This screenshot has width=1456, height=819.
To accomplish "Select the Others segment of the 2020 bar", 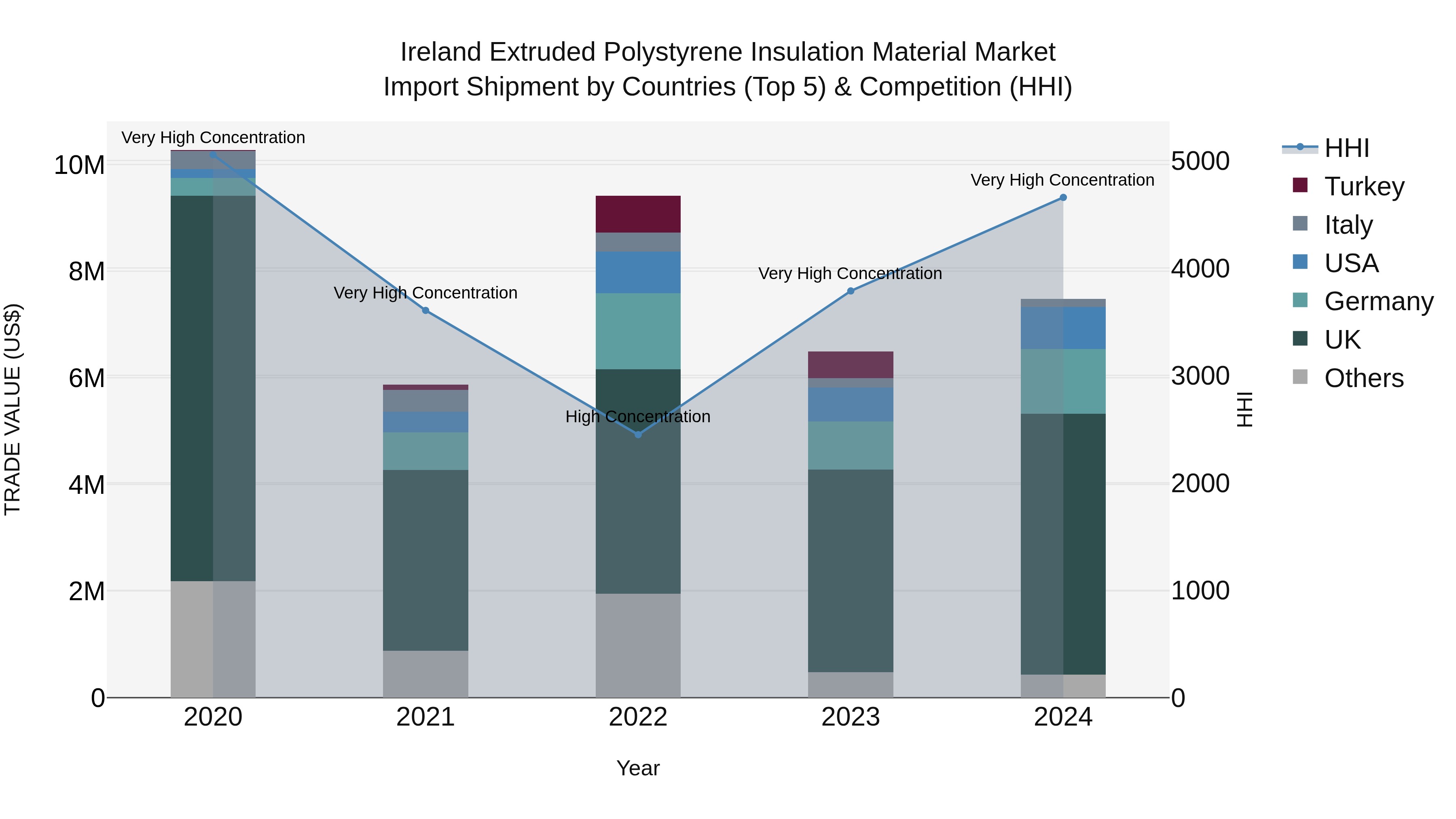I will [213, 639].
